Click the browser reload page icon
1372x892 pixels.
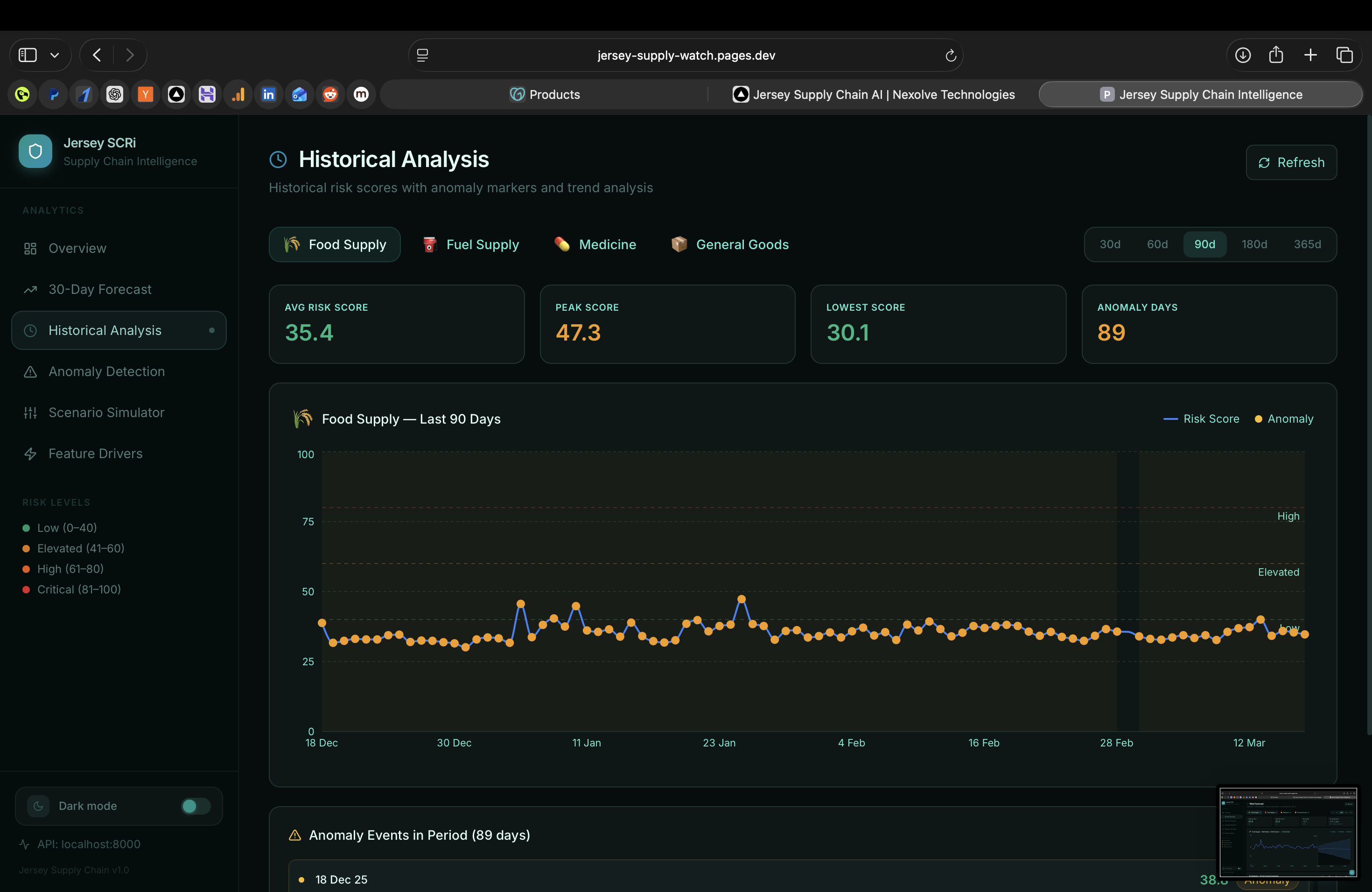pos(950,56)
